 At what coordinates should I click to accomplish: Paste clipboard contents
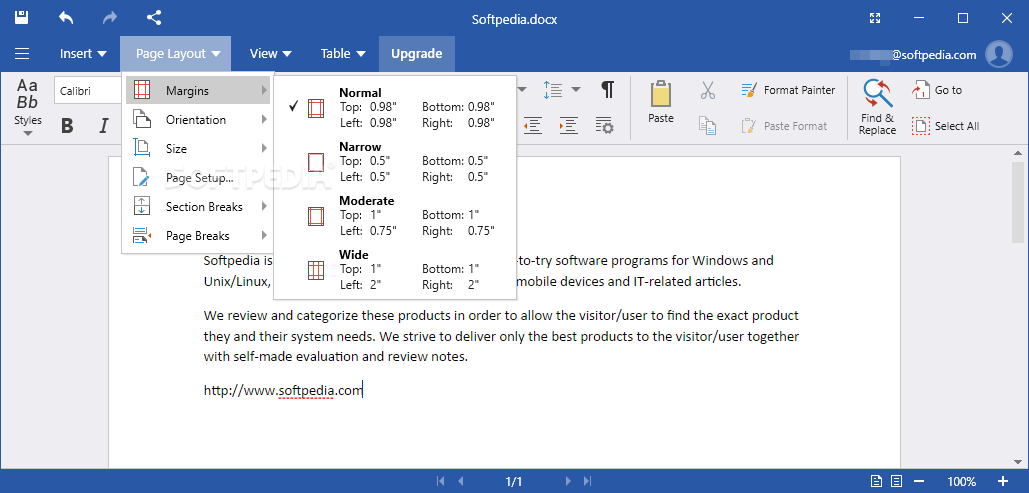point(661,102)
